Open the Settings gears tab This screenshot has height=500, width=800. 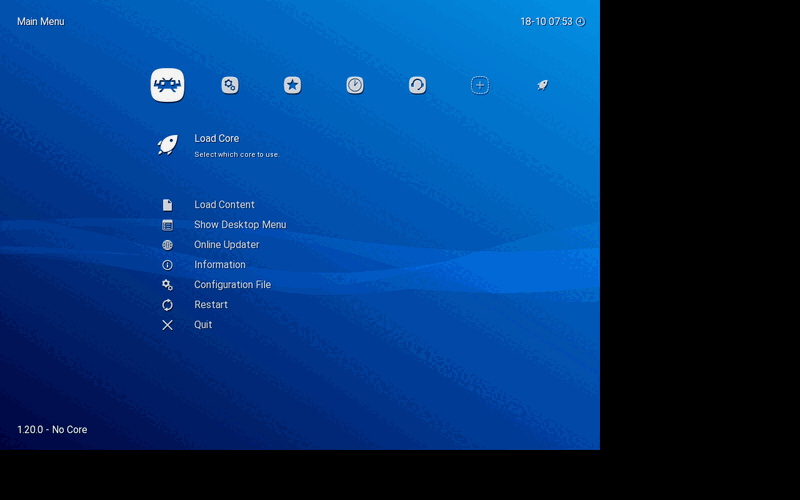(230, 85)
